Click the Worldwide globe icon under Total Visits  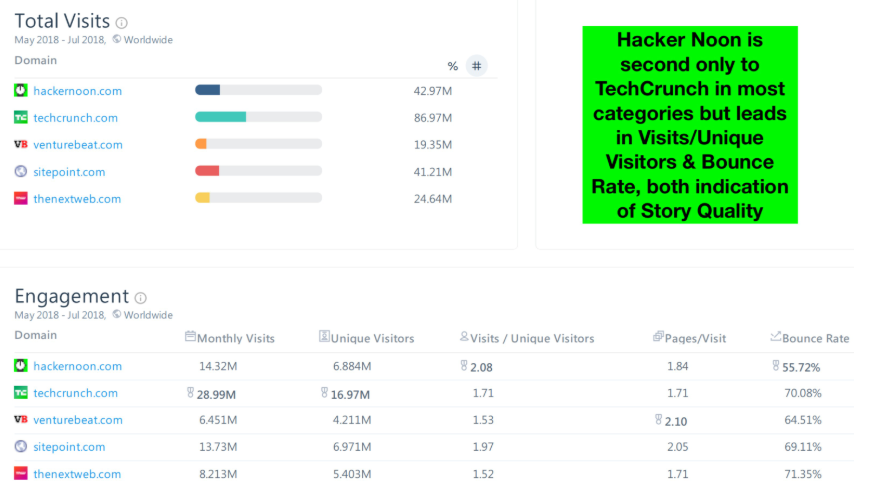click(117, 39)
